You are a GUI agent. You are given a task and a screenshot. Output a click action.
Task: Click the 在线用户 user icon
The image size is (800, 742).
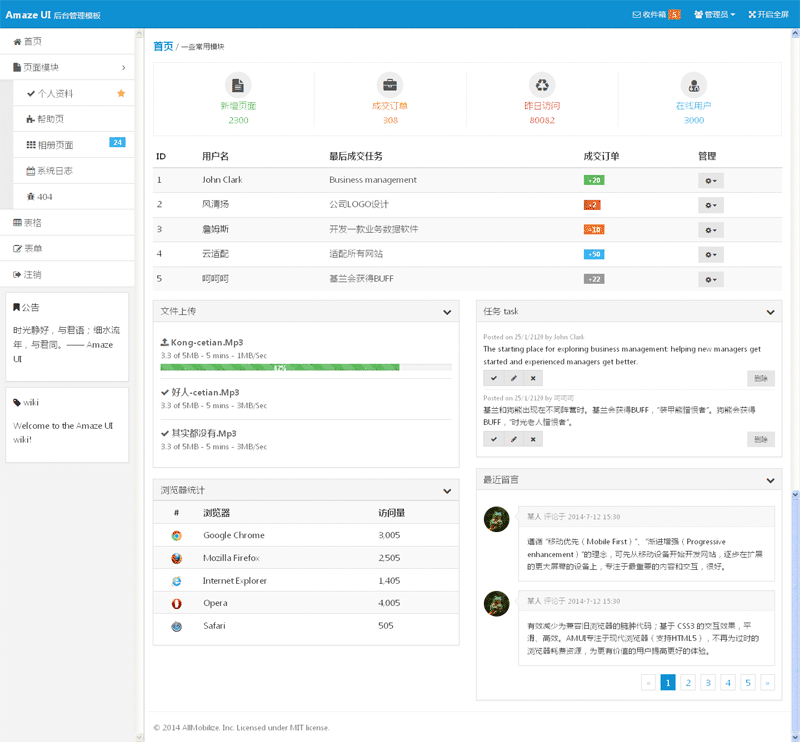[693, 85]
